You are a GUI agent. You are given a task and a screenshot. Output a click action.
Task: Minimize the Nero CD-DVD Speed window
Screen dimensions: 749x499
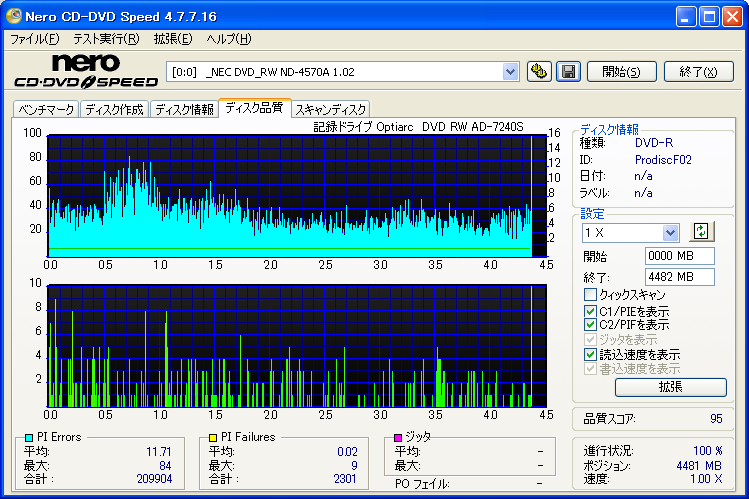(x=685, y=17)
